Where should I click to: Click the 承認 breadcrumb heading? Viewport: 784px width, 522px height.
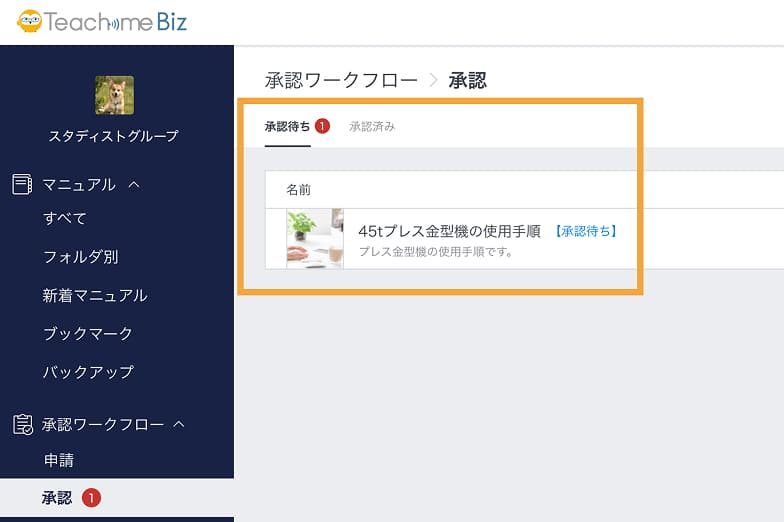tap(468, 80)
